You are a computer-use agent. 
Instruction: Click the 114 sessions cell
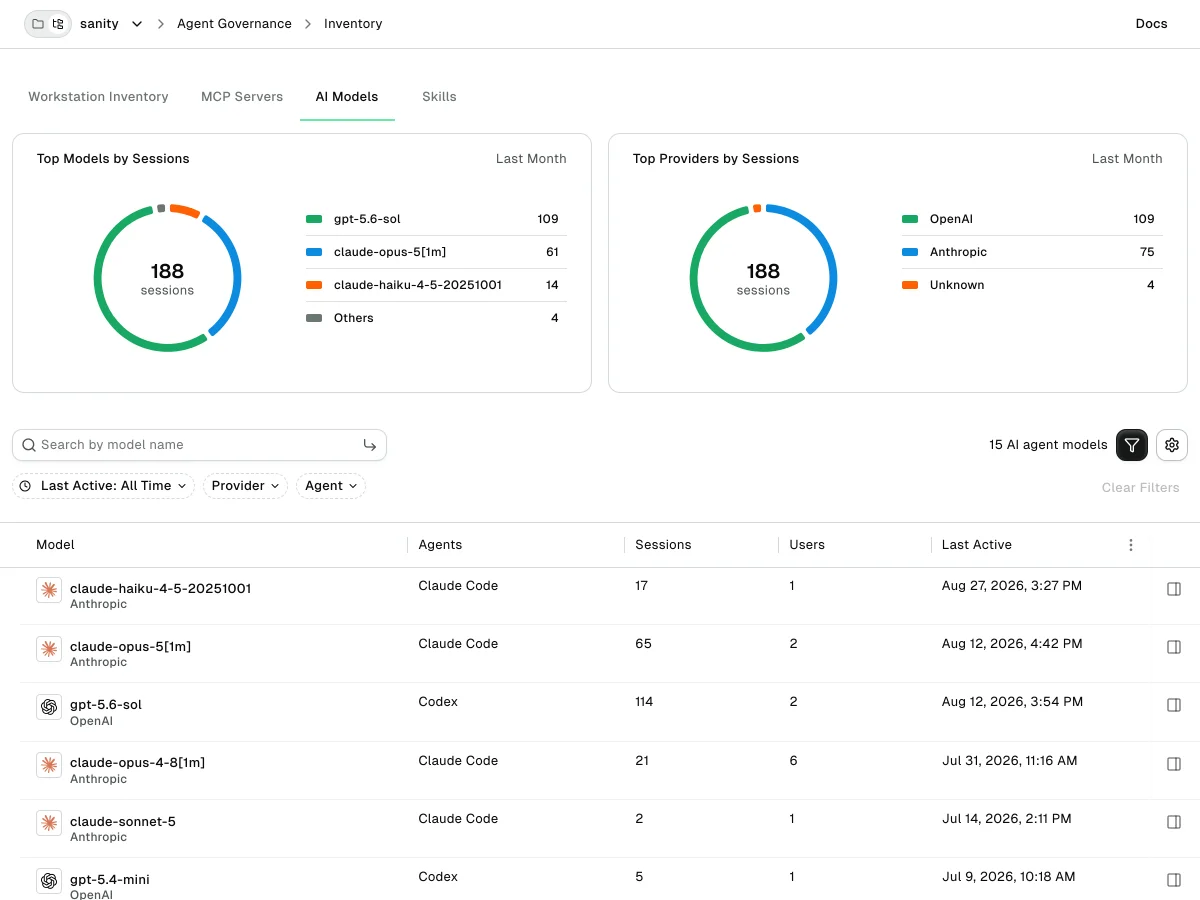644,702
